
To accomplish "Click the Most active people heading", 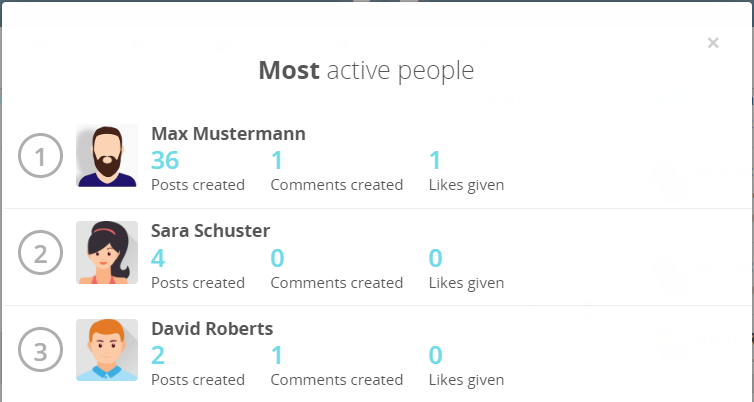I will coord(366,71).
